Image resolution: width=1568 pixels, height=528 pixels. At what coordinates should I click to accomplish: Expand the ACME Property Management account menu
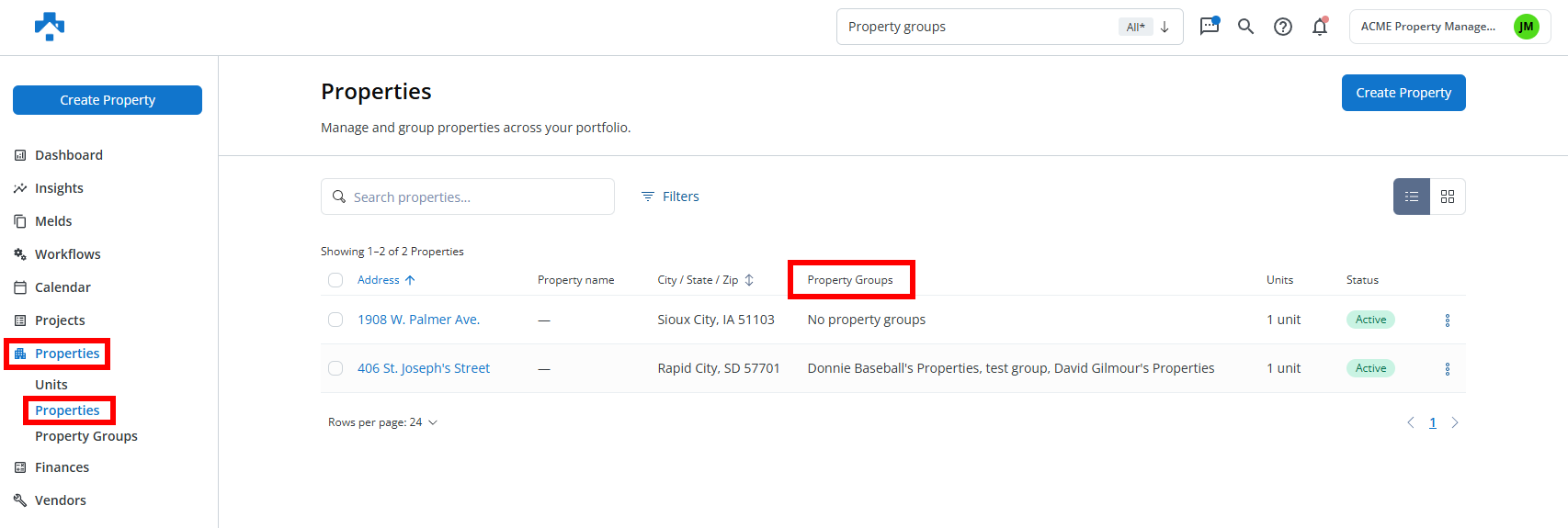[x=1449, y=27]
